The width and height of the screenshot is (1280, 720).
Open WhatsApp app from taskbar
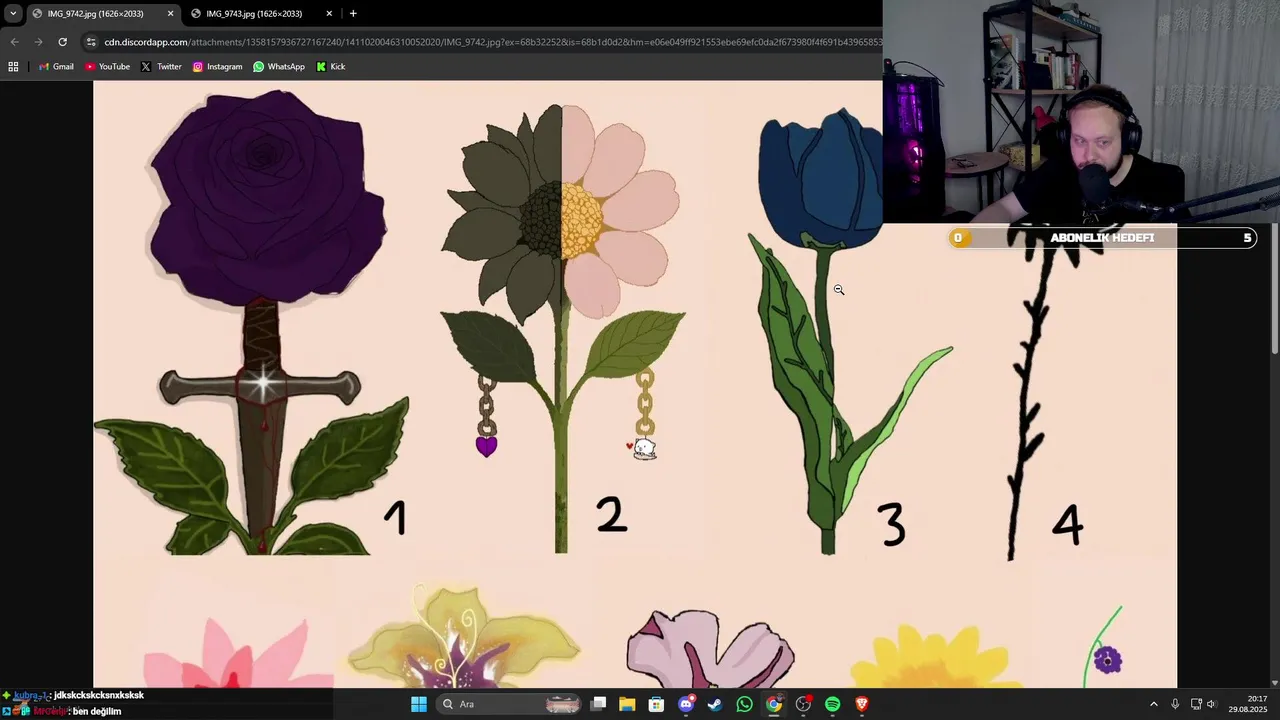(x=744, y=704)
